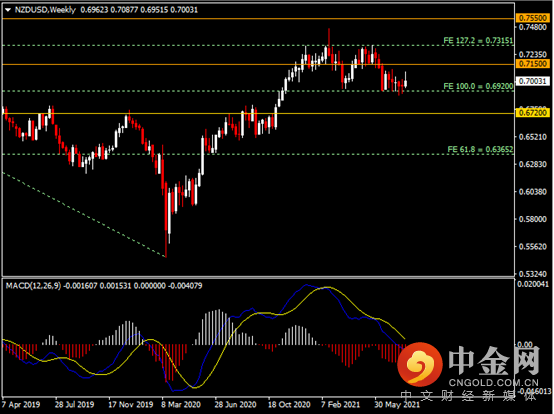
Task: Select the NZDUSD,Weekly chart title text
Action: pos(45,10)
